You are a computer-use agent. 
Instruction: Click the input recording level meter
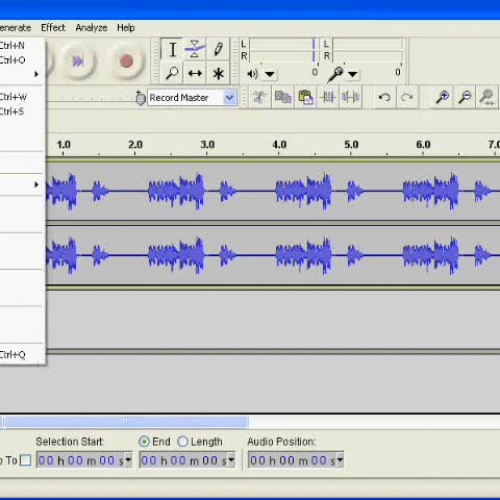368,50
